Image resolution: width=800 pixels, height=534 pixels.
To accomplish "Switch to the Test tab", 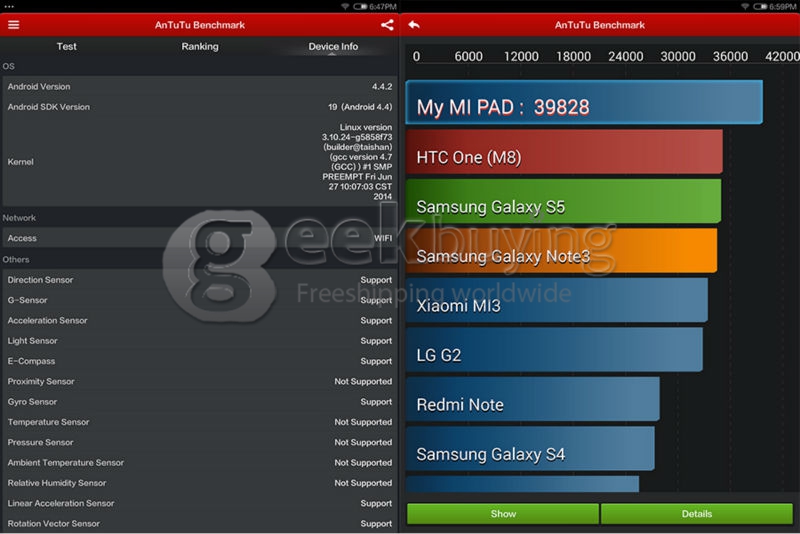I will click(66, 46).
